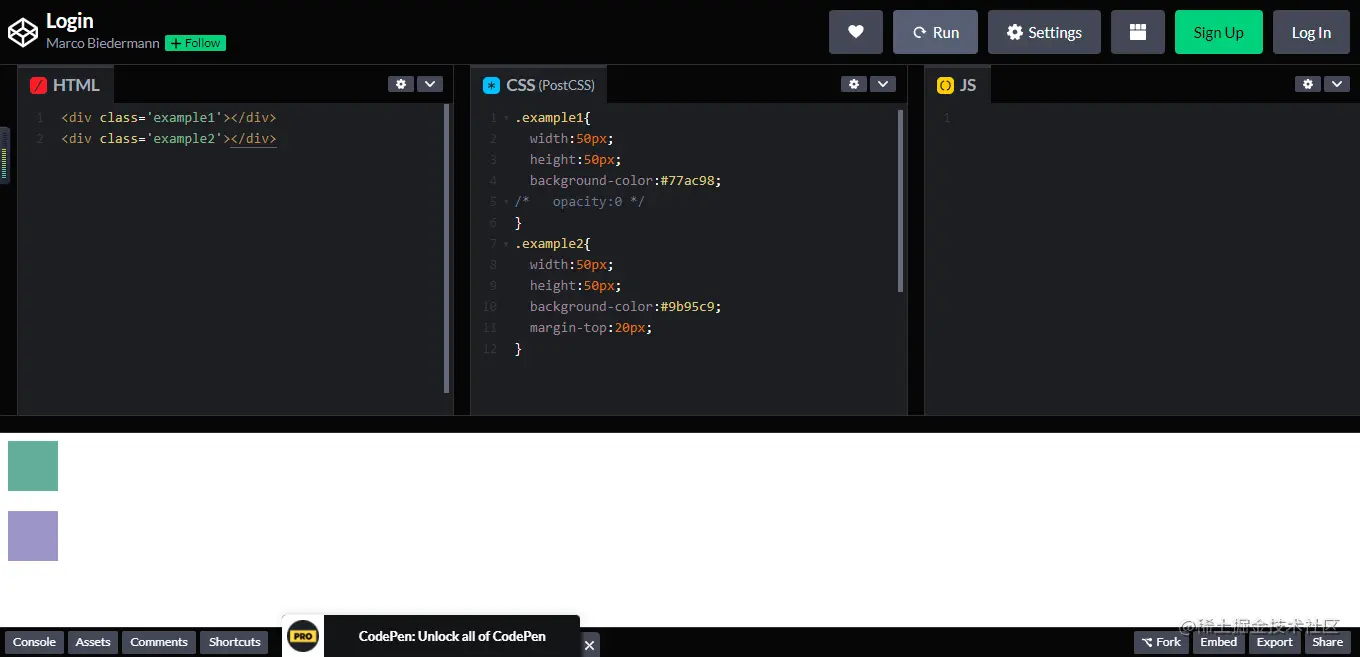Select the CSS (PostCSS) editor tab

539,85
